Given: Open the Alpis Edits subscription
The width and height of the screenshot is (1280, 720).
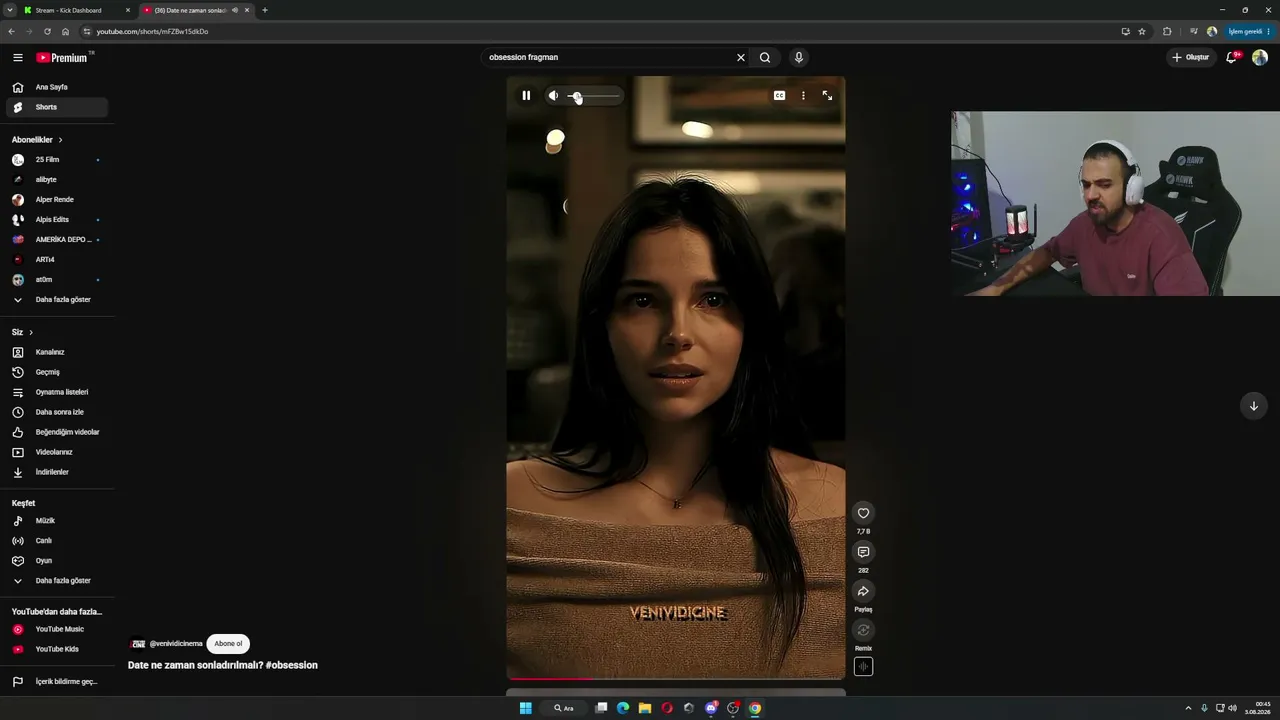Looking at the screenshot, I should (x=57, y=220).
